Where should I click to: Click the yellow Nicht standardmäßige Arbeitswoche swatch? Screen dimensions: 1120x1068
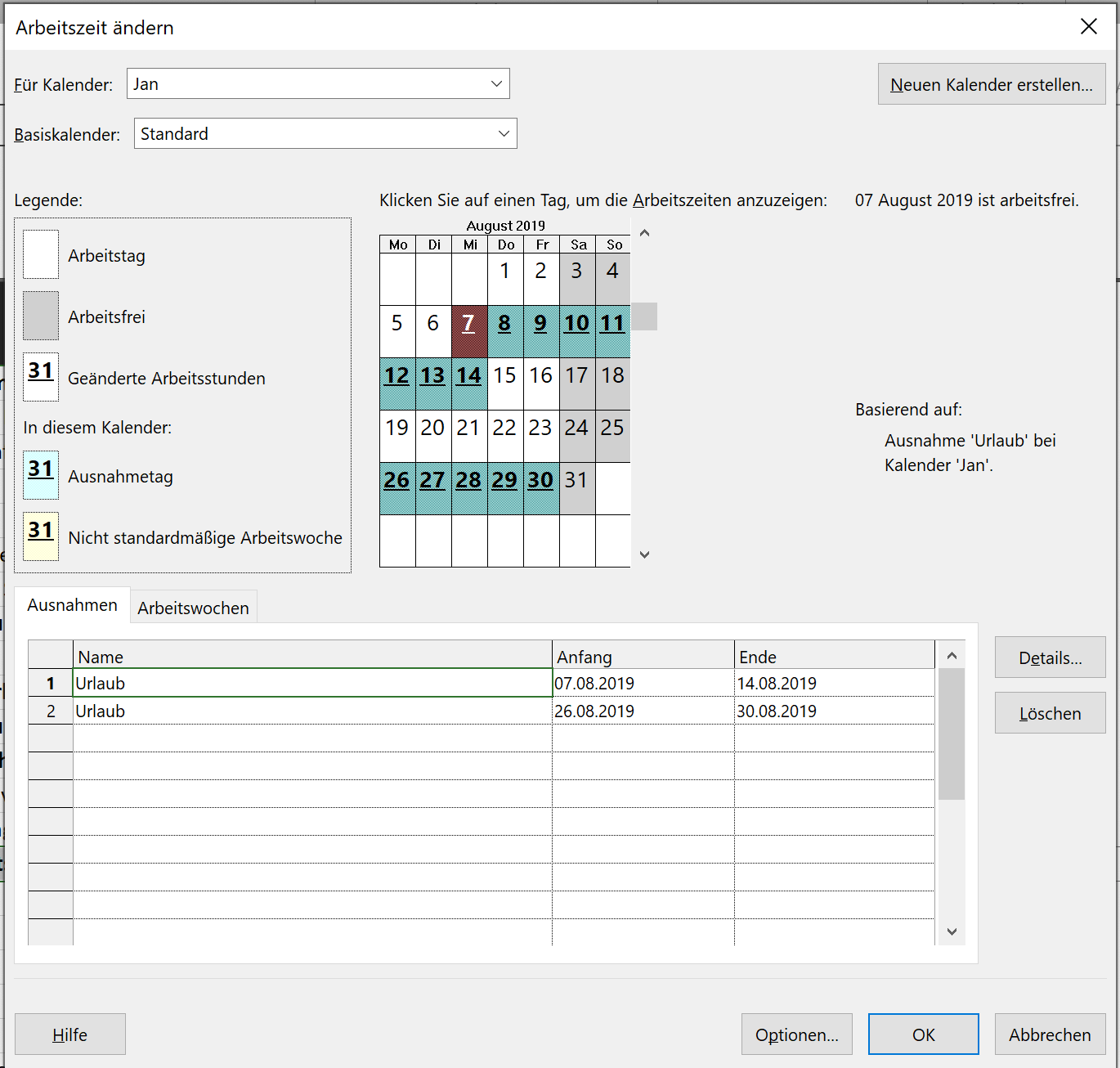pos(41,536)
